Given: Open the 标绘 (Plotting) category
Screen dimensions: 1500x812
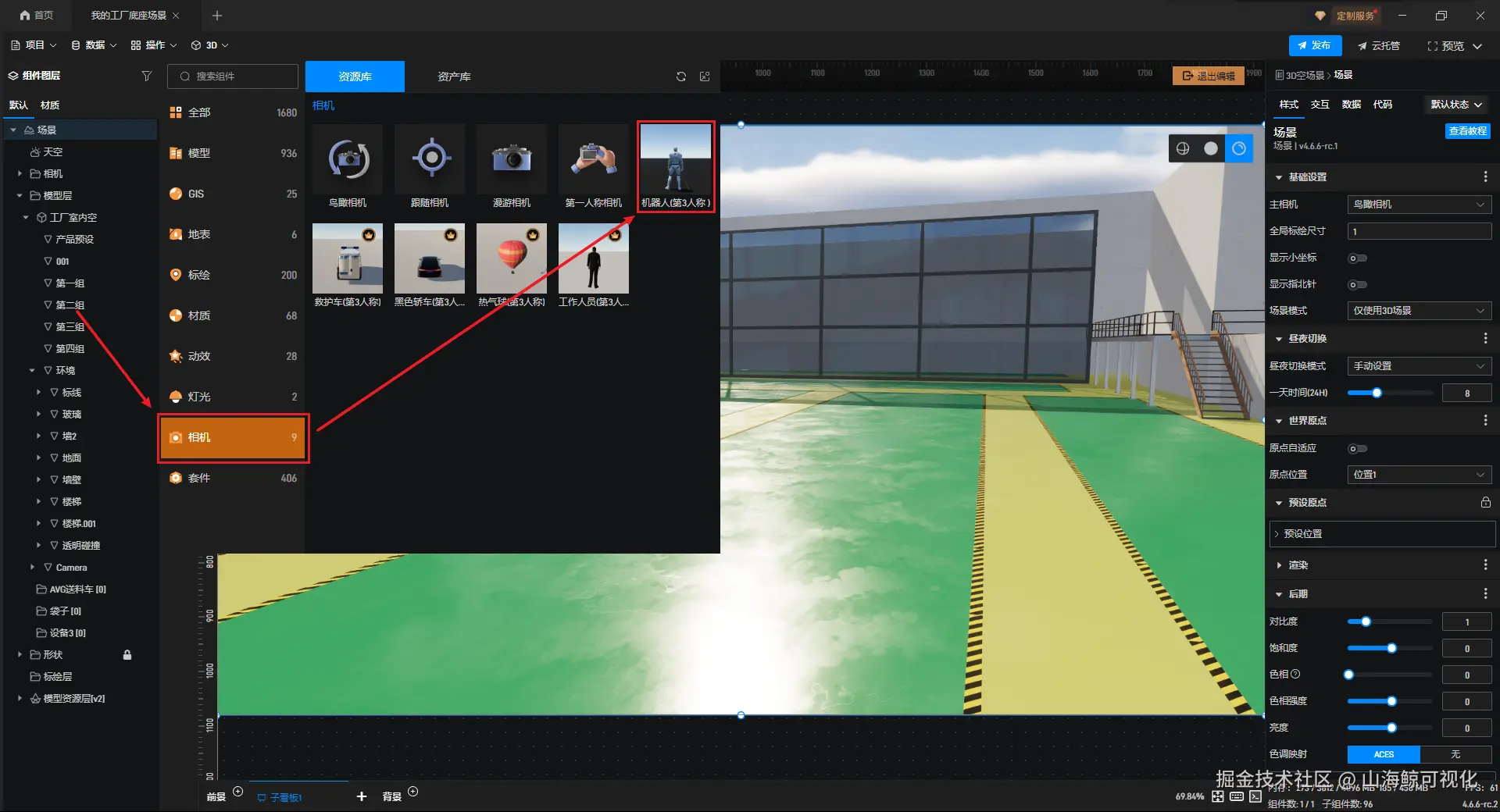Looking at the screenshot, I should click(x=233, y=275).
